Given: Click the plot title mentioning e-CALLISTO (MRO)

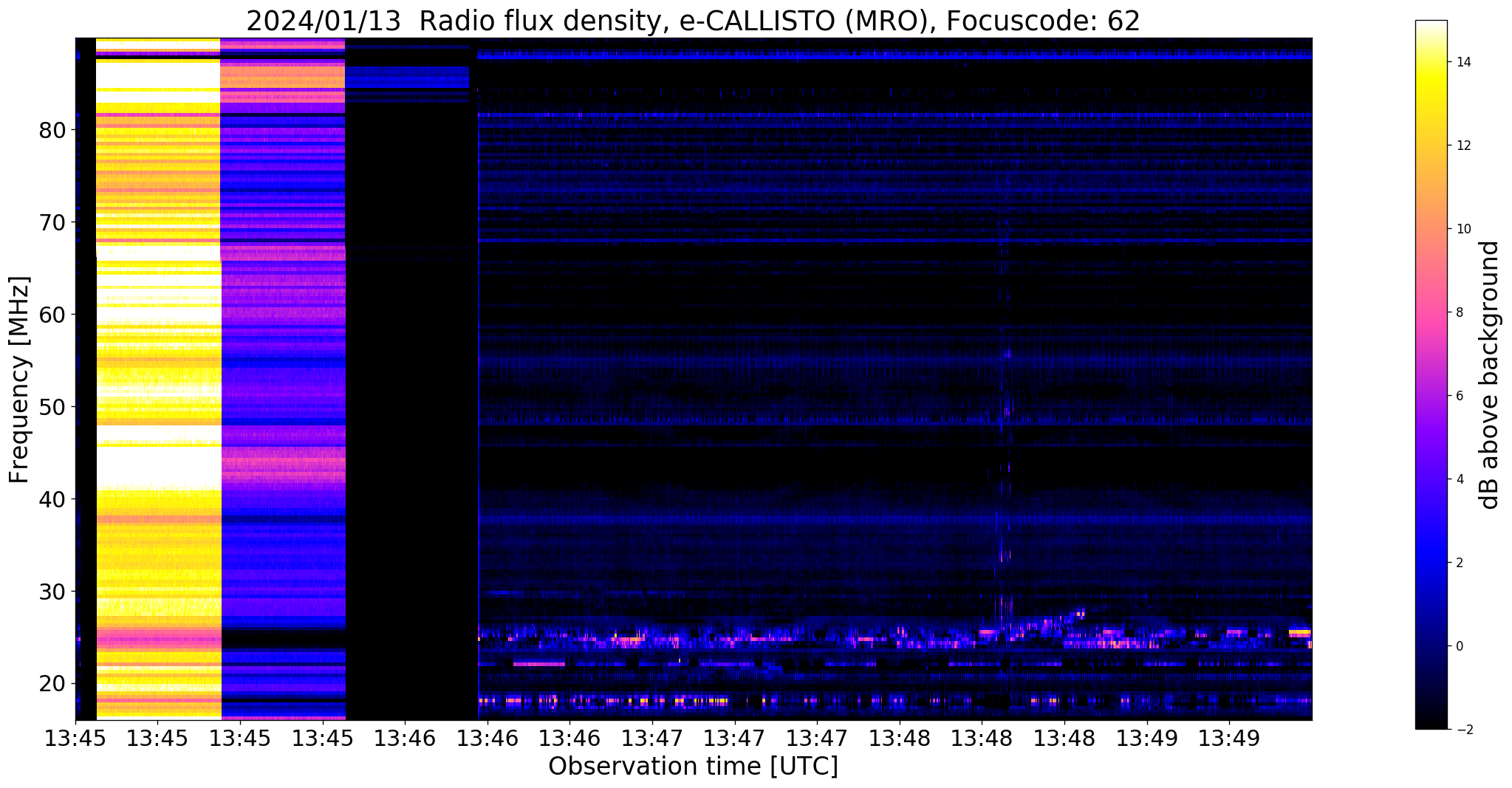Looking at the screenshot, I should 693,21.
